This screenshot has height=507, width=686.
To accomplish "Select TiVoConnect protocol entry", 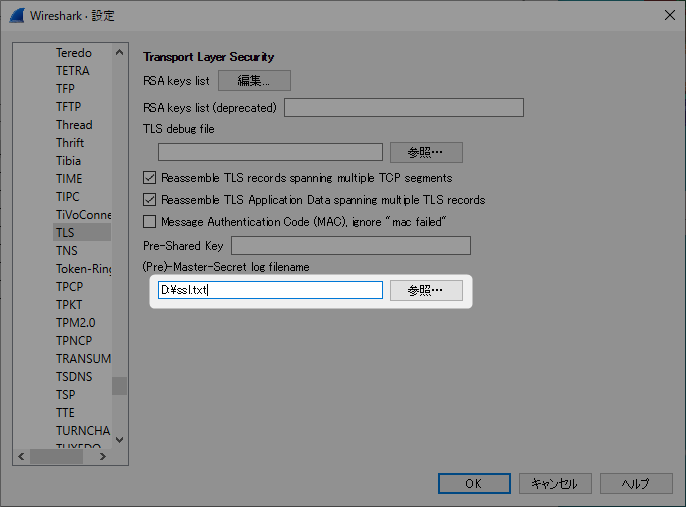I will point(83,215).
